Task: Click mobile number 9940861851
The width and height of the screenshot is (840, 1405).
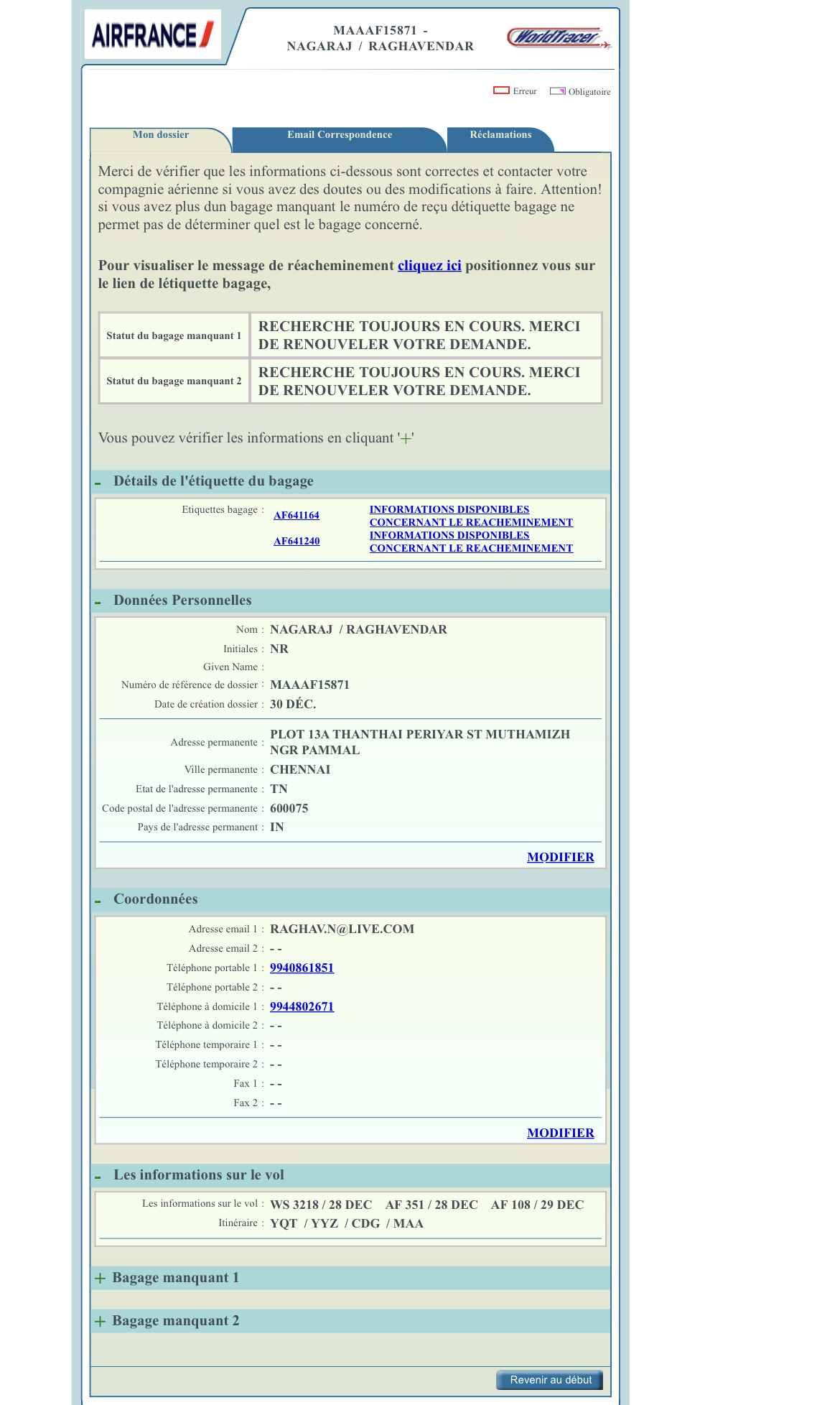Action: (302, 968)
